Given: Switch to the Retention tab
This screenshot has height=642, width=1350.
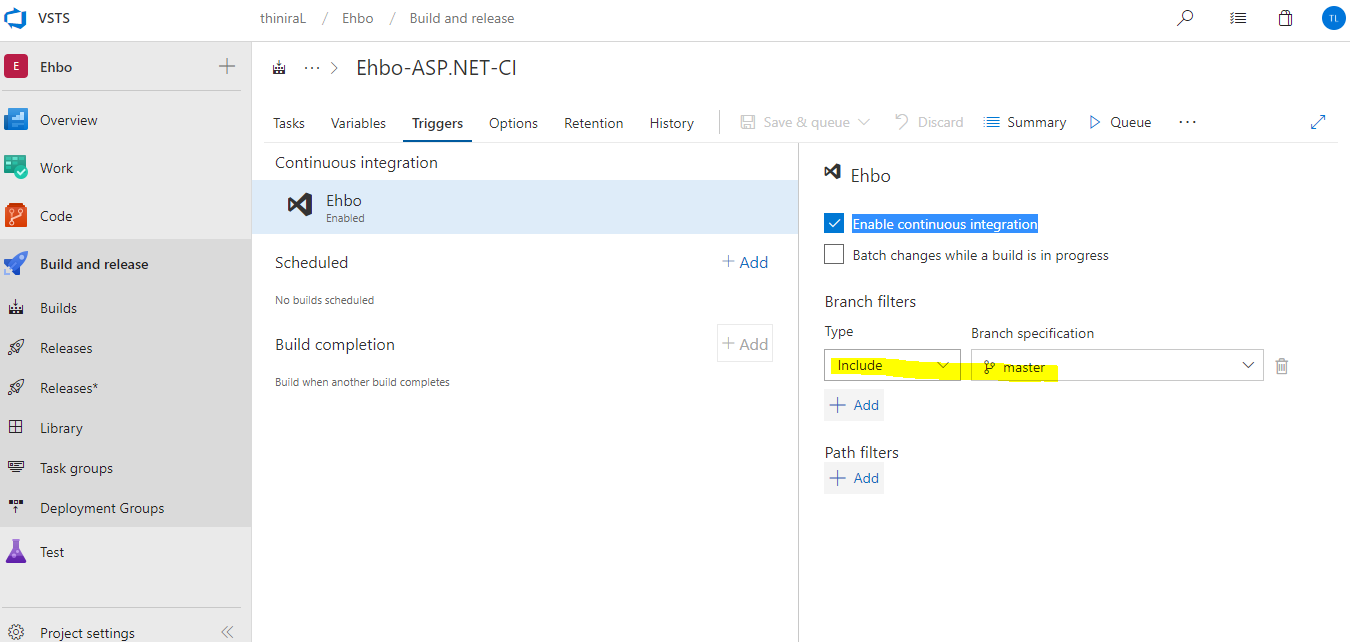Looking at the screenshot, I should (x=594, y=123).
